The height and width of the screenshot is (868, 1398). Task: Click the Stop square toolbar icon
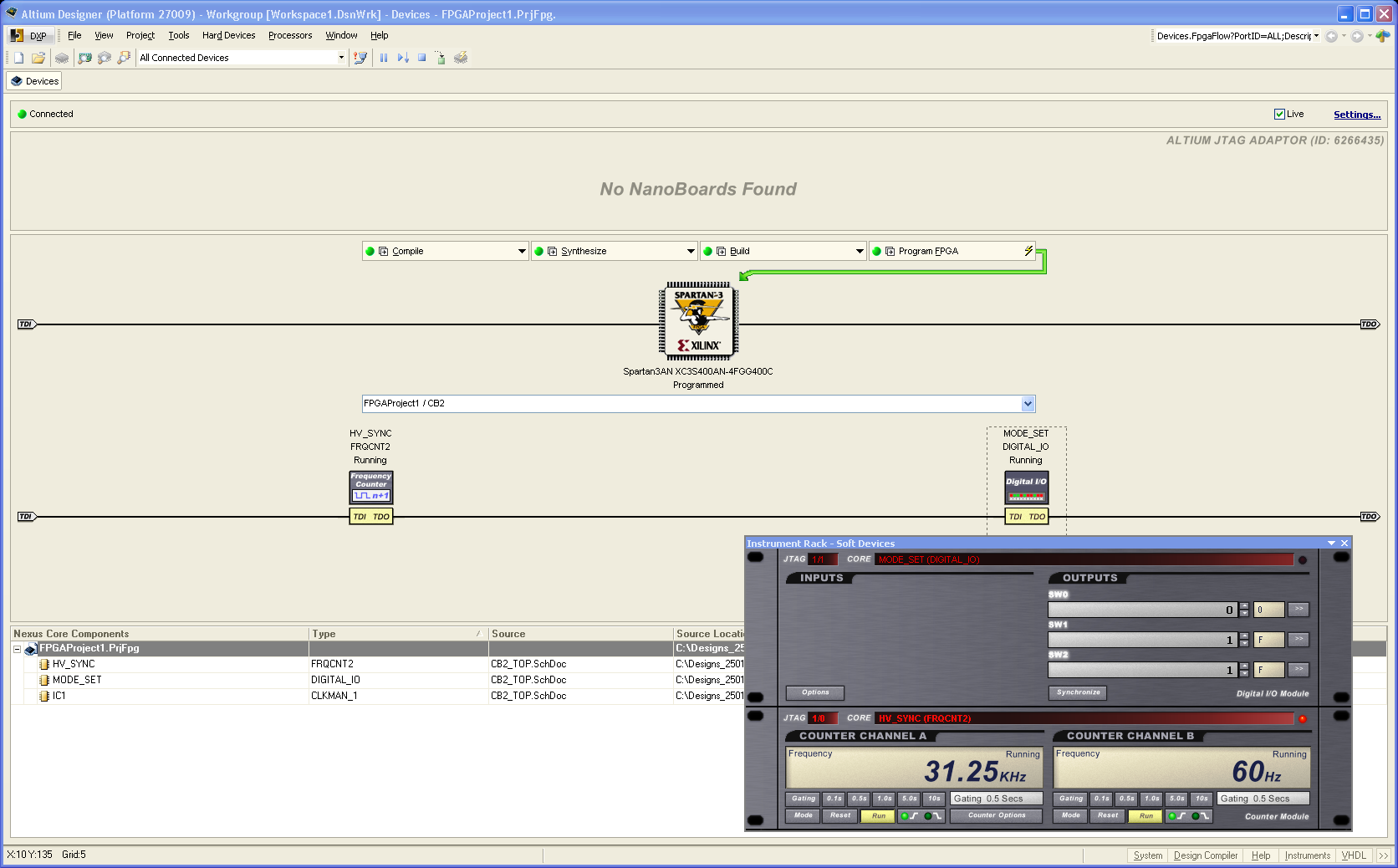coord(422,58)
